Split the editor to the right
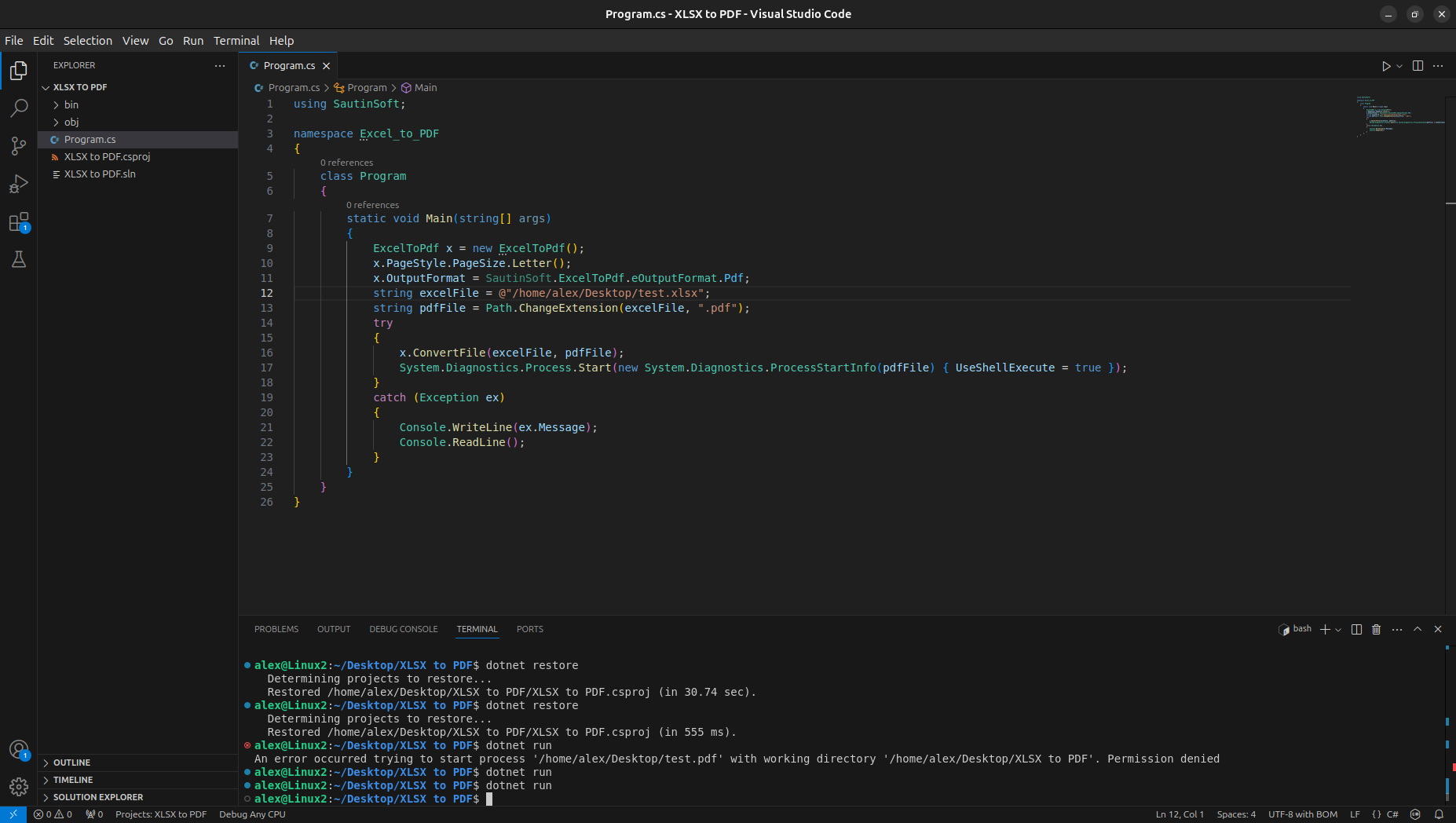Screen dimensions: 1456x823 [x=1418, y=66]
